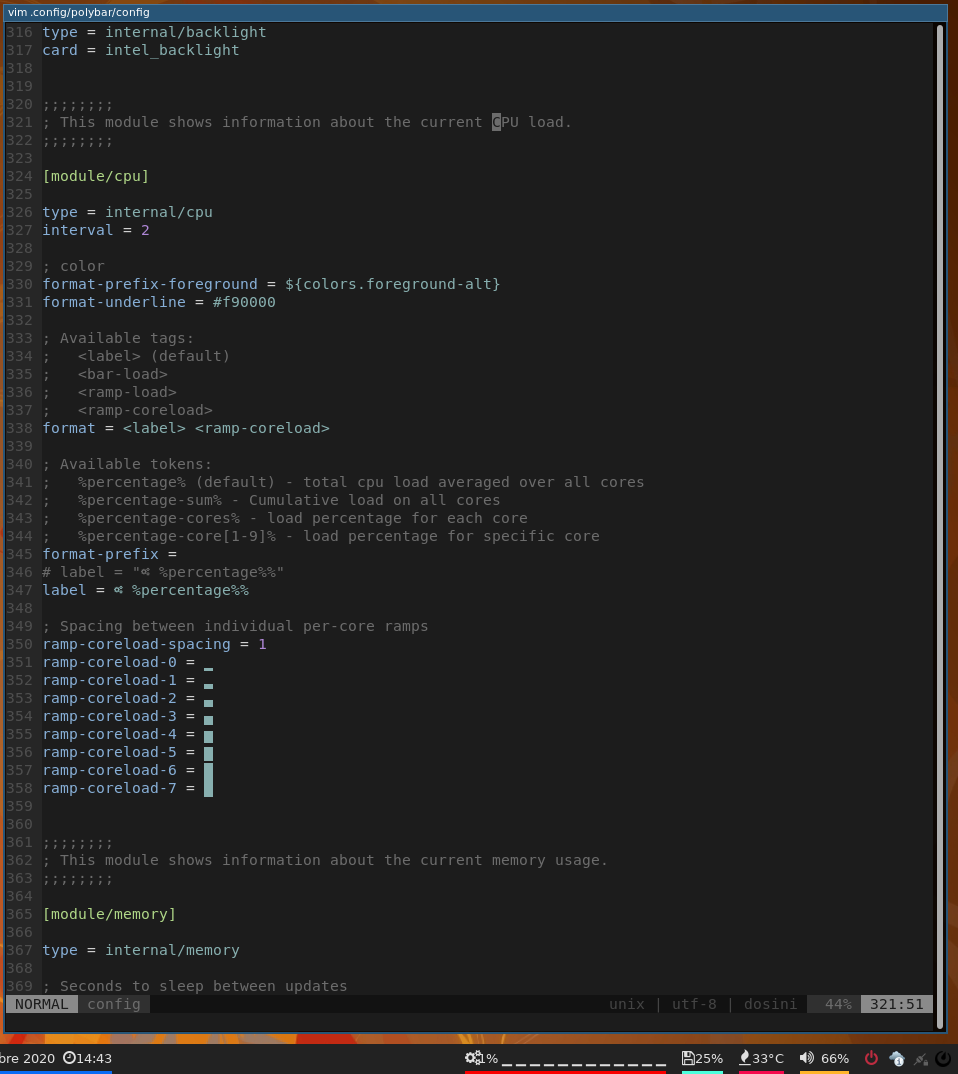This screenshot has width=958, height=1074.
Task: Click the clock icon beside 14:43
Action: tap(69, 1057)
